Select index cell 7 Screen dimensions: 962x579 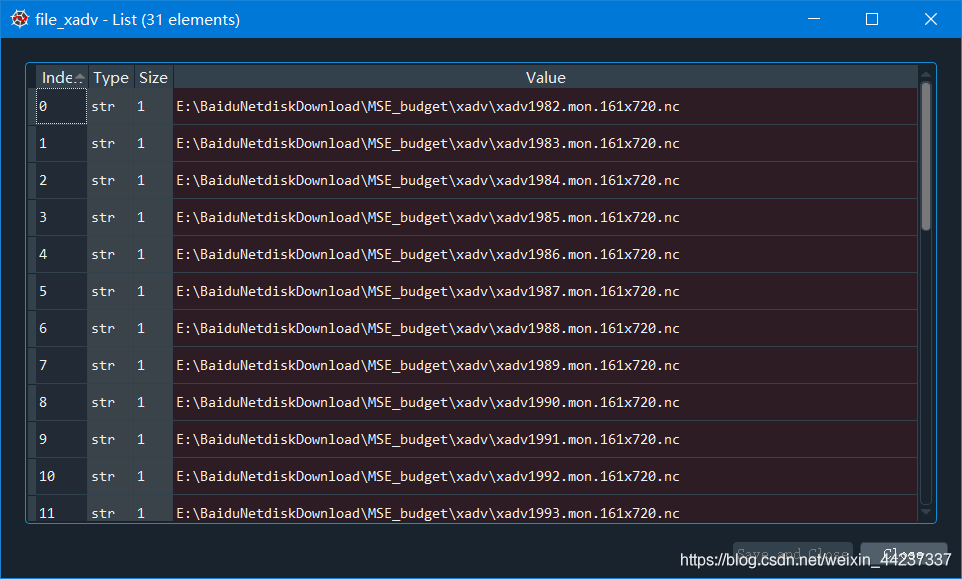click(61, 366)
